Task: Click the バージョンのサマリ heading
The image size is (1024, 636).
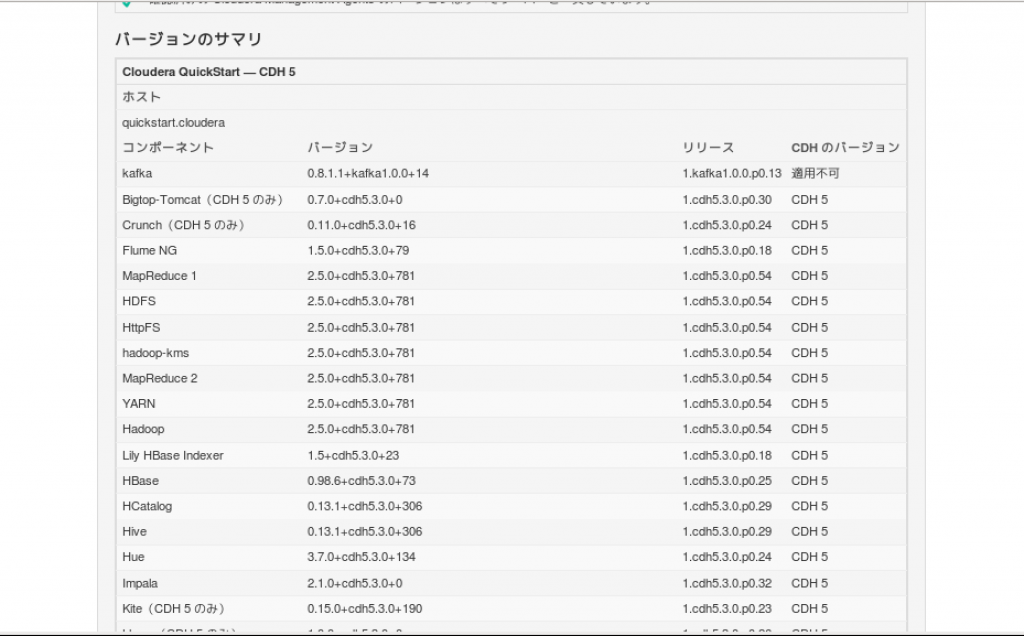Action: tap(189, 39)
